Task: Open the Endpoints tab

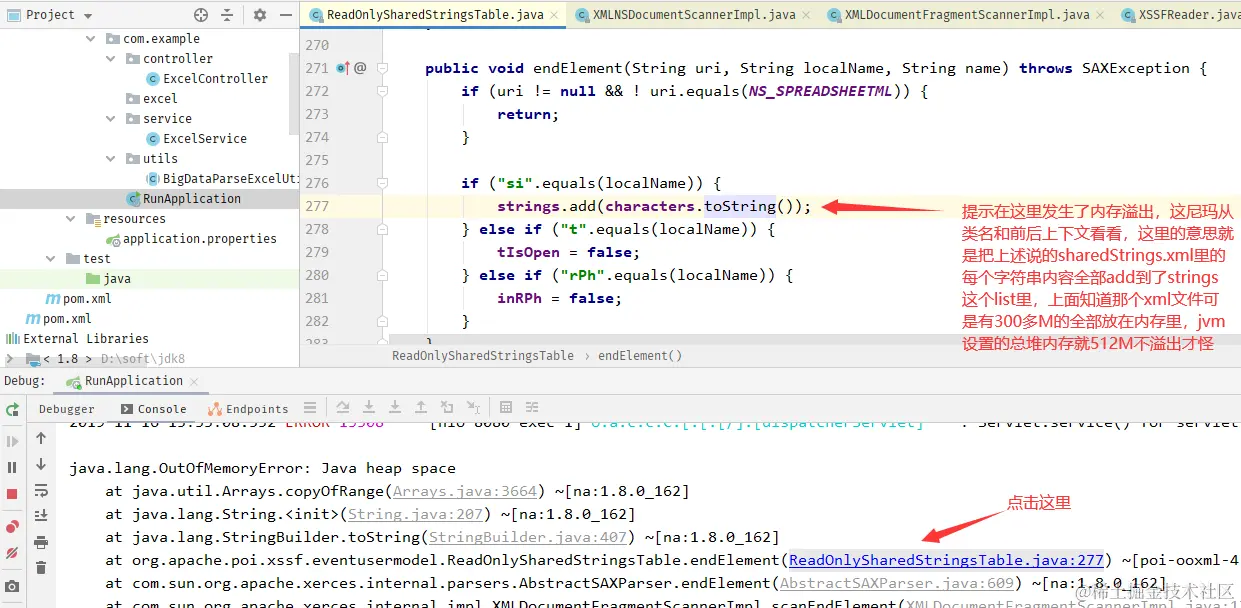Action: tap(248, 409)
